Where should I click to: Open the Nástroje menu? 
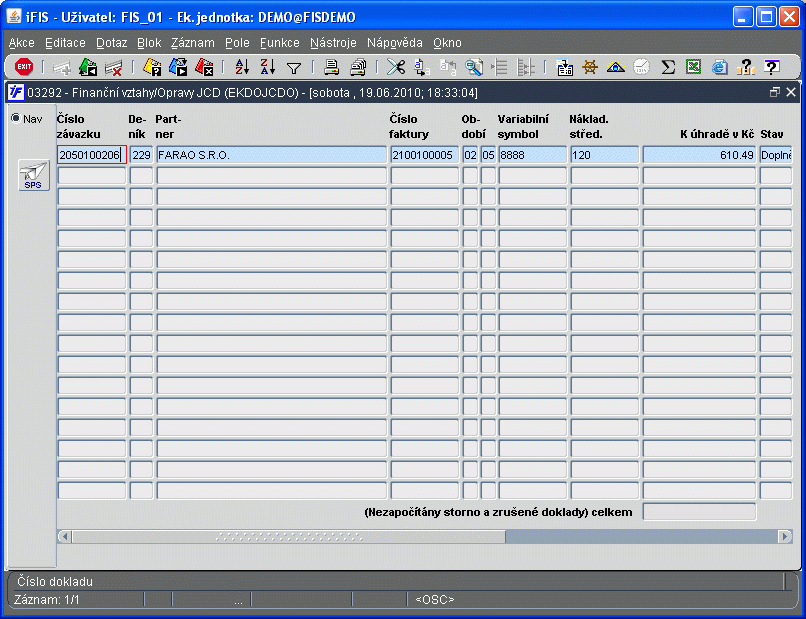(x=333, y=43)
